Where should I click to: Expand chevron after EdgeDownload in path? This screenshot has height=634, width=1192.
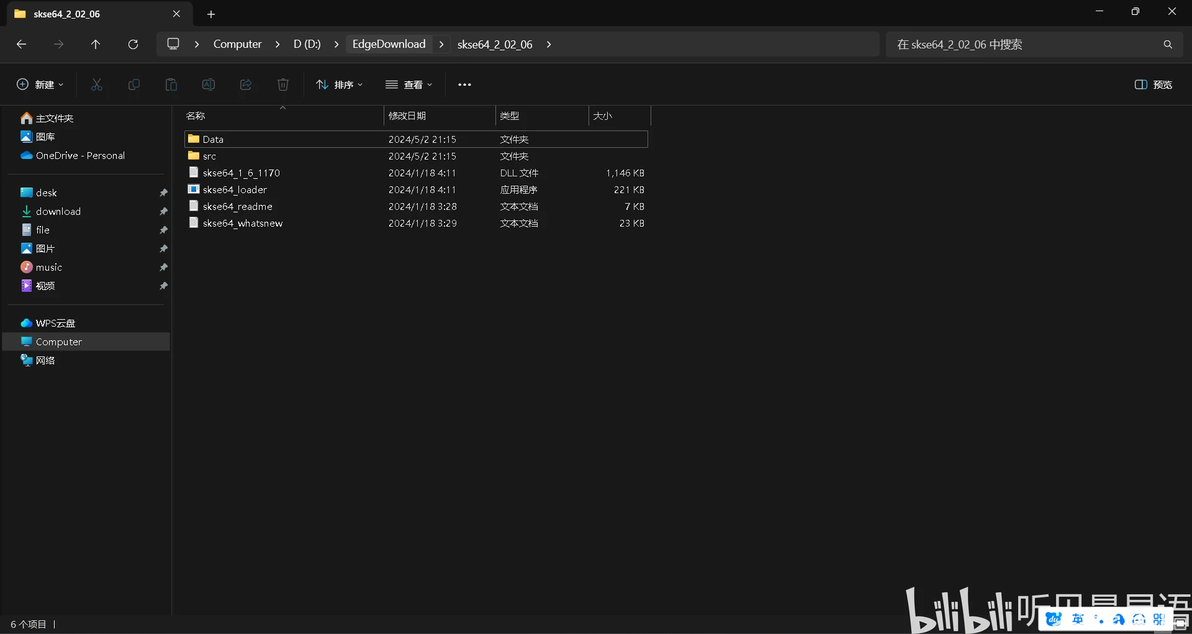tap(441, 44)
